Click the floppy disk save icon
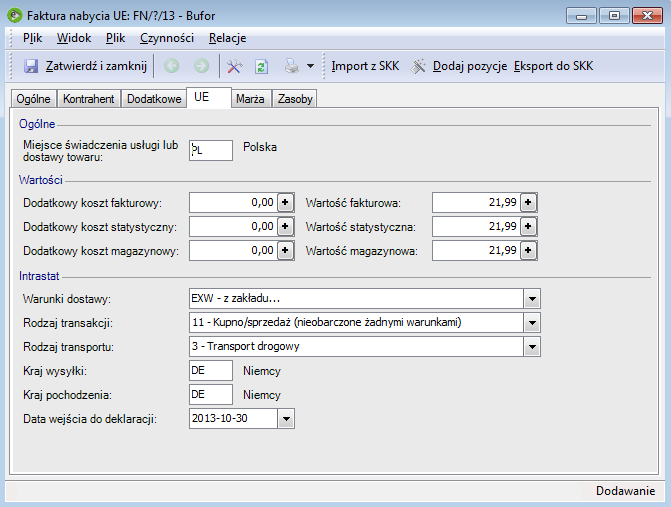Screen dimensions: 671x507 (x=31, y=66)
